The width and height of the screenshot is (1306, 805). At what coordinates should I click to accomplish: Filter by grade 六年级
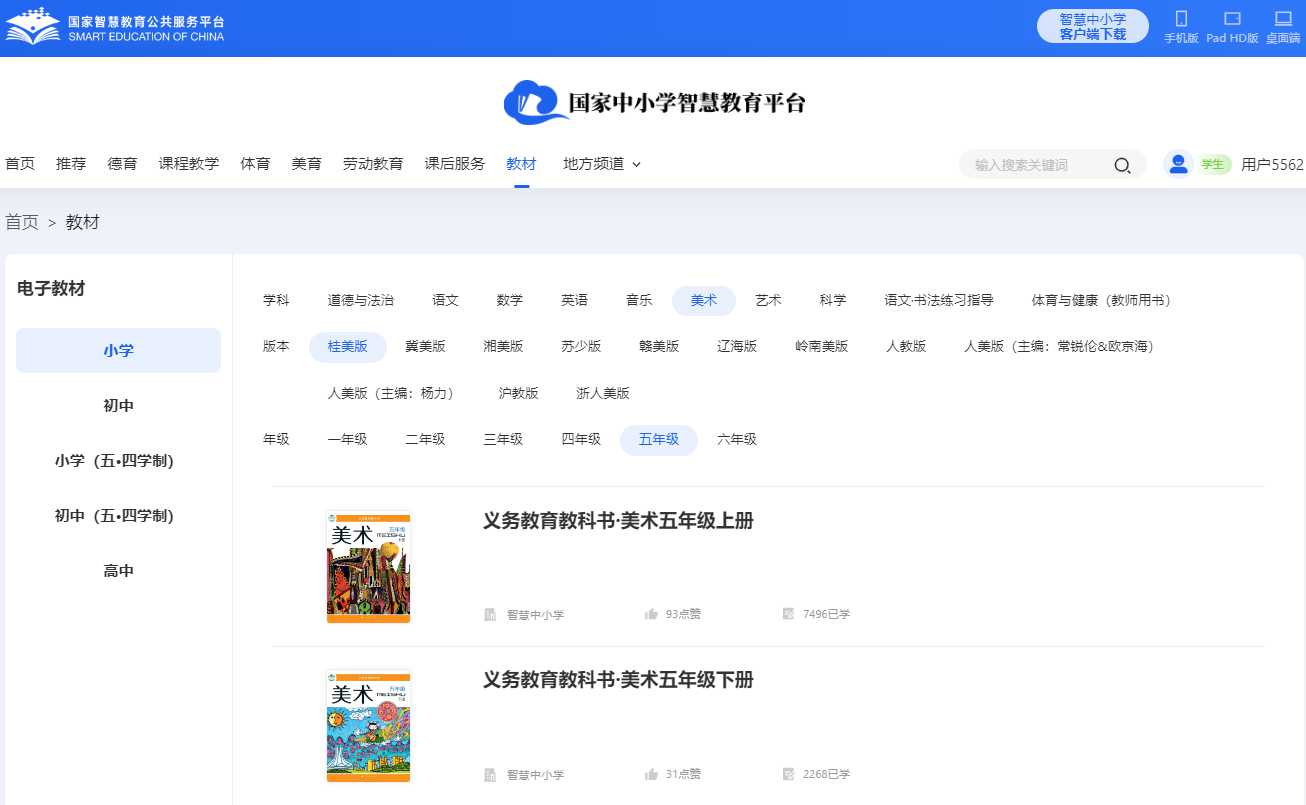pos(738,439)
